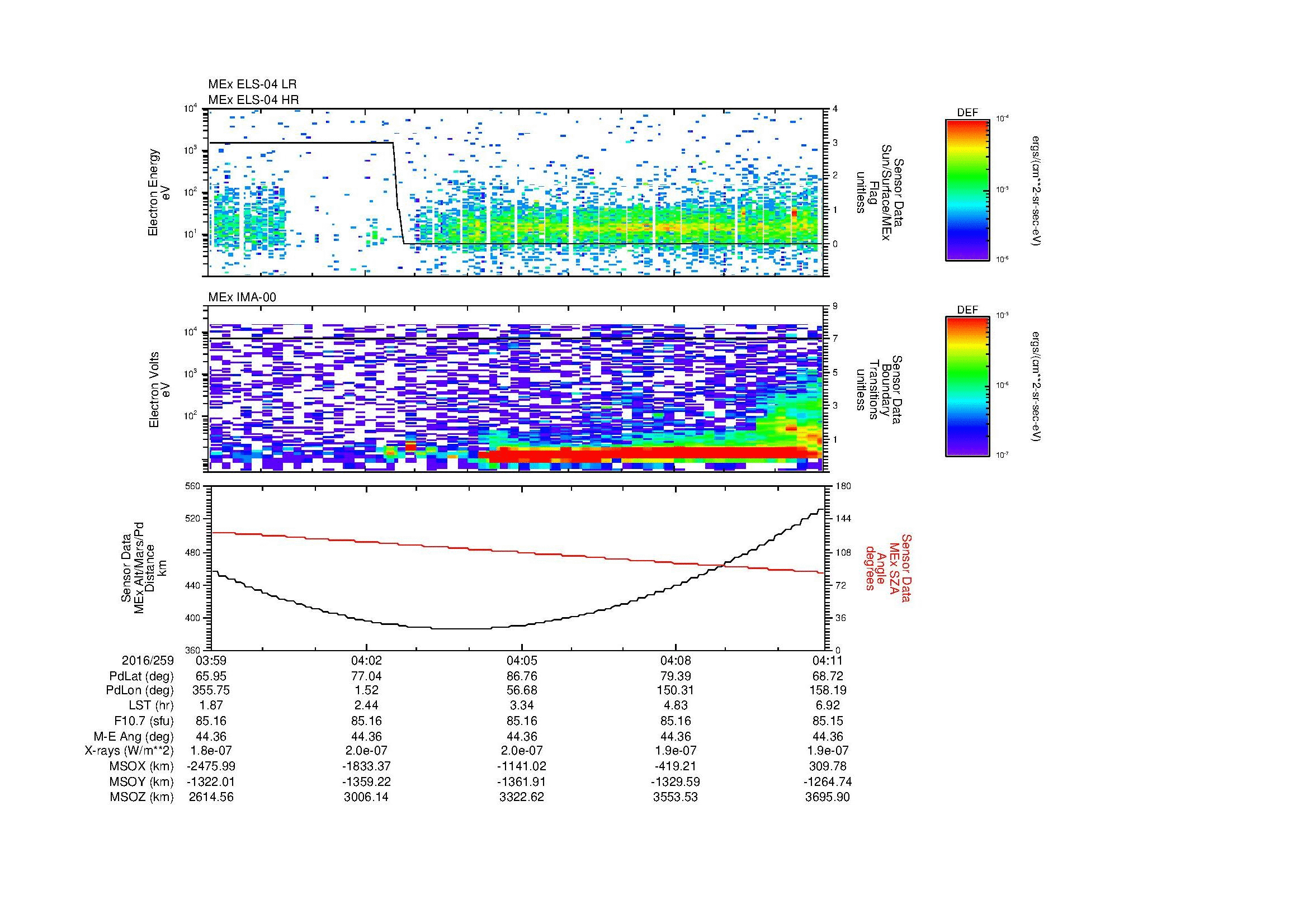Click the 'Boundary Transitions' axis label
The image size is (1308, 924).
click(880, 390)
